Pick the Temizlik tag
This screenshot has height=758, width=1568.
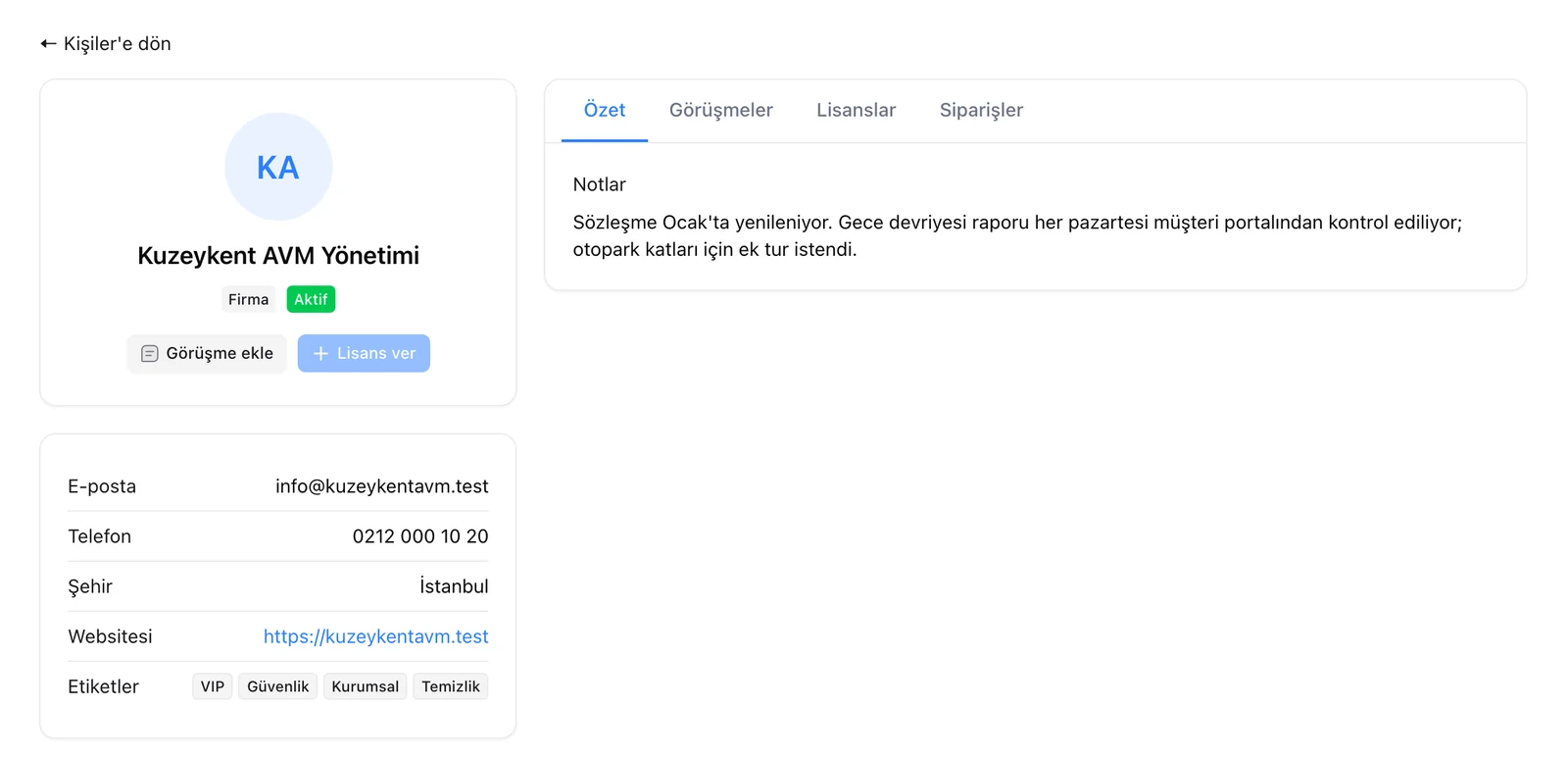pos(451,686)
